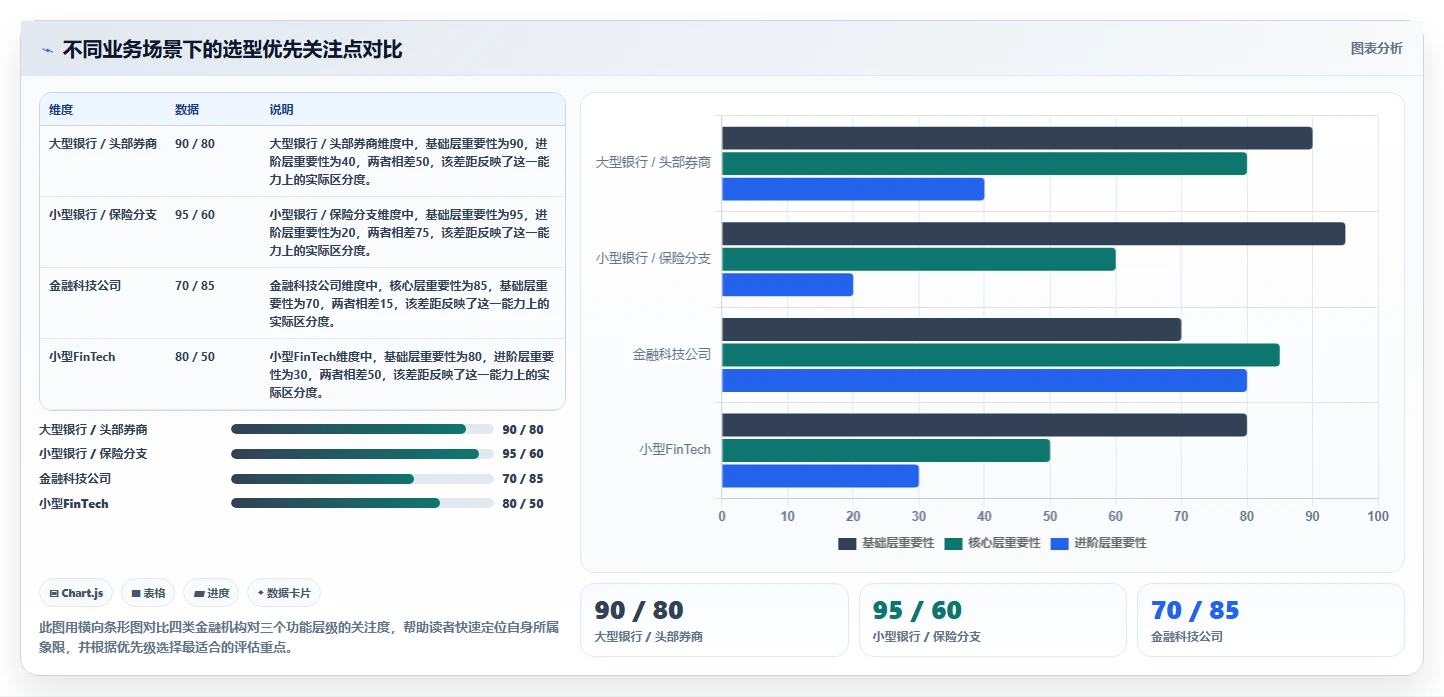
Task: Click table value 80 / 50
Action: pos(195,357)
